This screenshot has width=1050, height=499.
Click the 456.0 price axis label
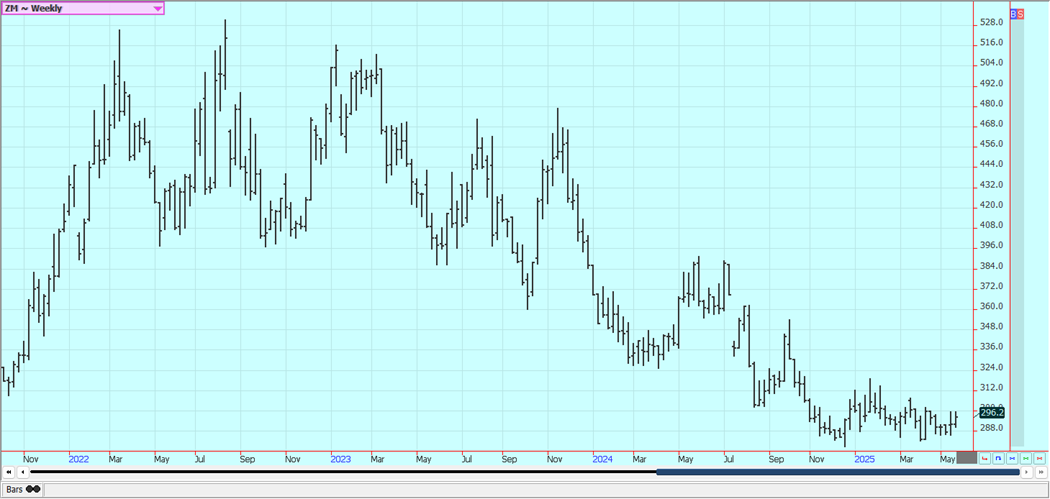tap(990, 144)
